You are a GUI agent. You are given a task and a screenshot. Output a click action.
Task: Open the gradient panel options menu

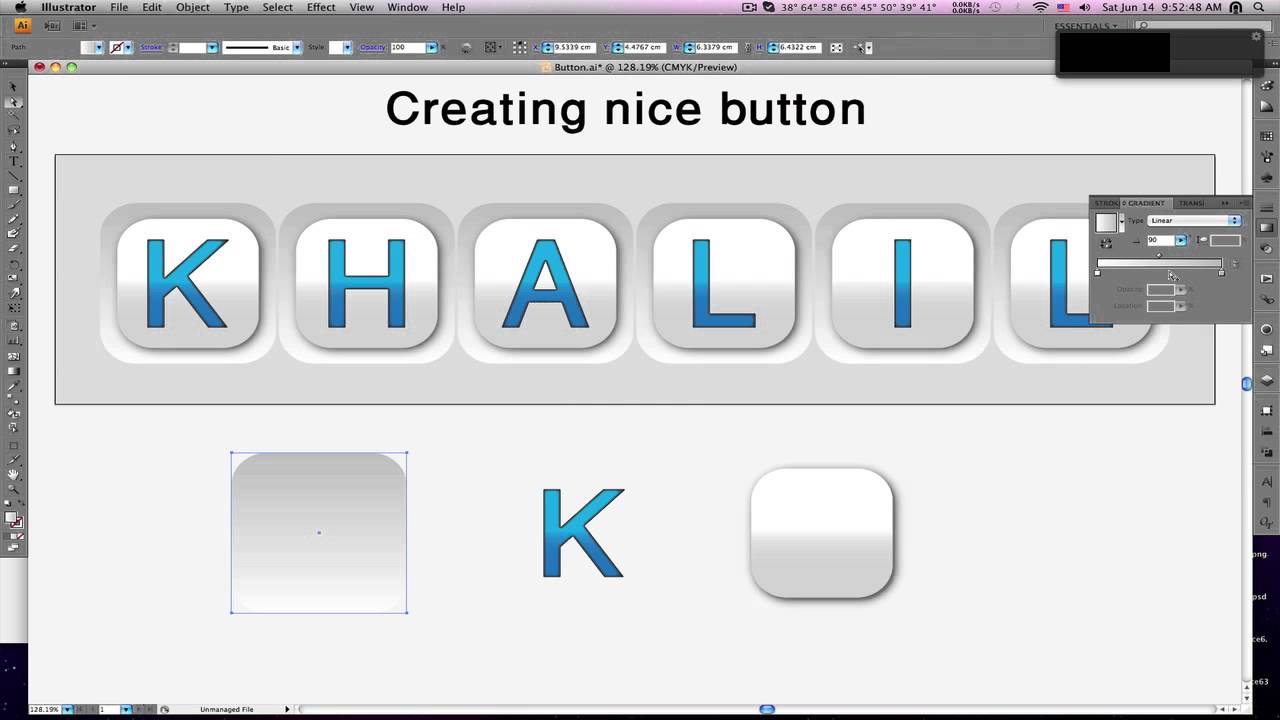pos(1243,203)
